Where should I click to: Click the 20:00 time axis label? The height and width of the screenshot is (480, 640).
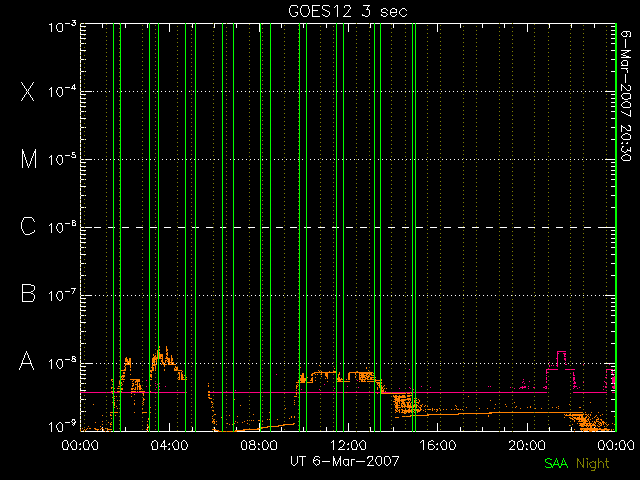click(527, 445)
